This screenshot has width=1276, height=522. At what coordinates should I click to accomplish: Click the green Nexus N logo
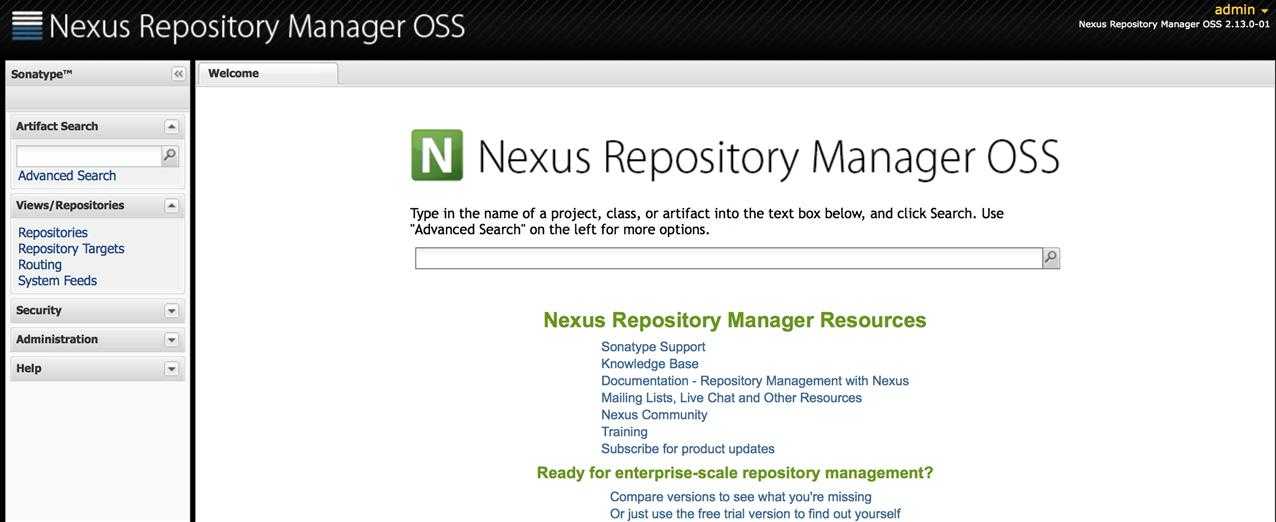point(437,155)
